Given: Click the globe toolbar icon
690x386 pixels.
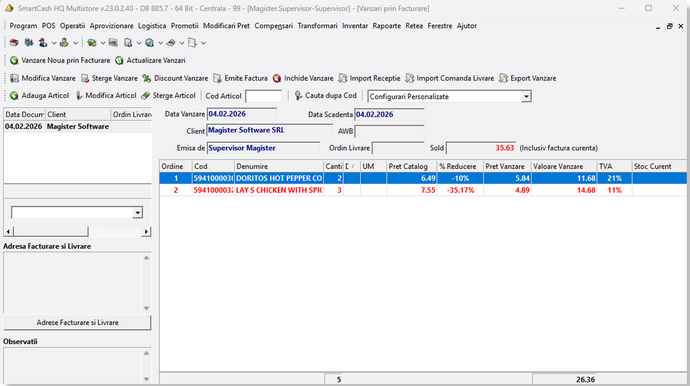Looking at the screenshot, I should pos(149,43).
